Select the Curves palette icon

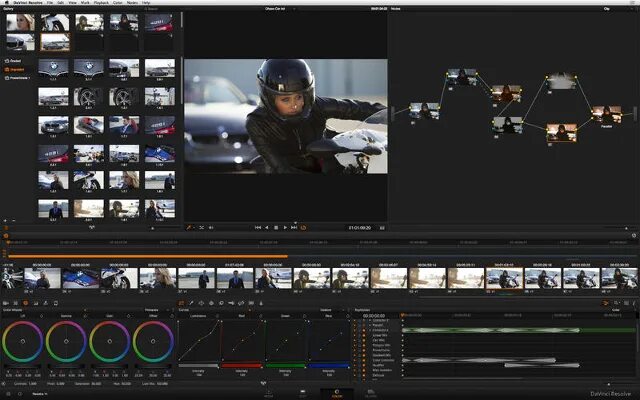coord(181,303)
